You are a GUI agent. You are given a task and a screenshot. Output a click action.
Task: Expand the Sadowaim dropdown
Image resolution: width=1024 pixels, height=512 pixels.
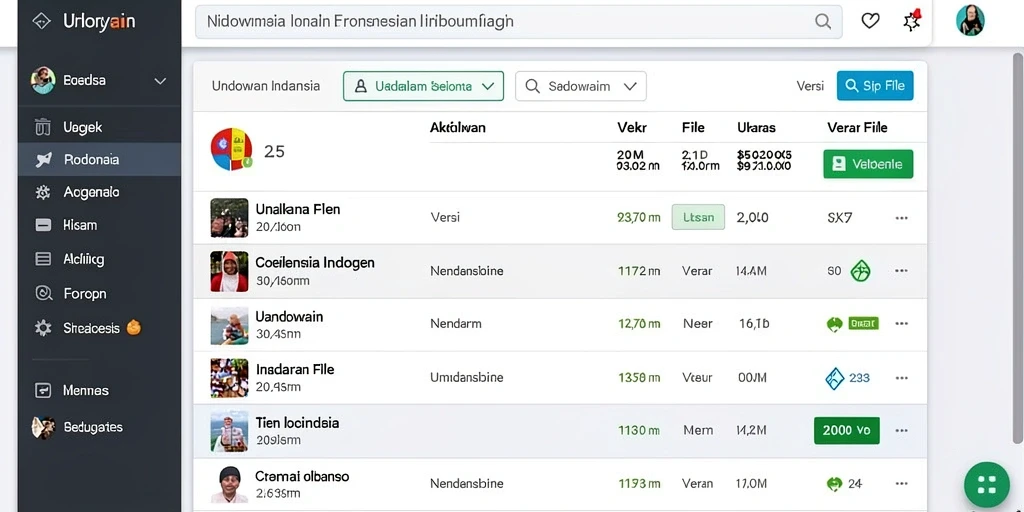(x=581, y=86)
